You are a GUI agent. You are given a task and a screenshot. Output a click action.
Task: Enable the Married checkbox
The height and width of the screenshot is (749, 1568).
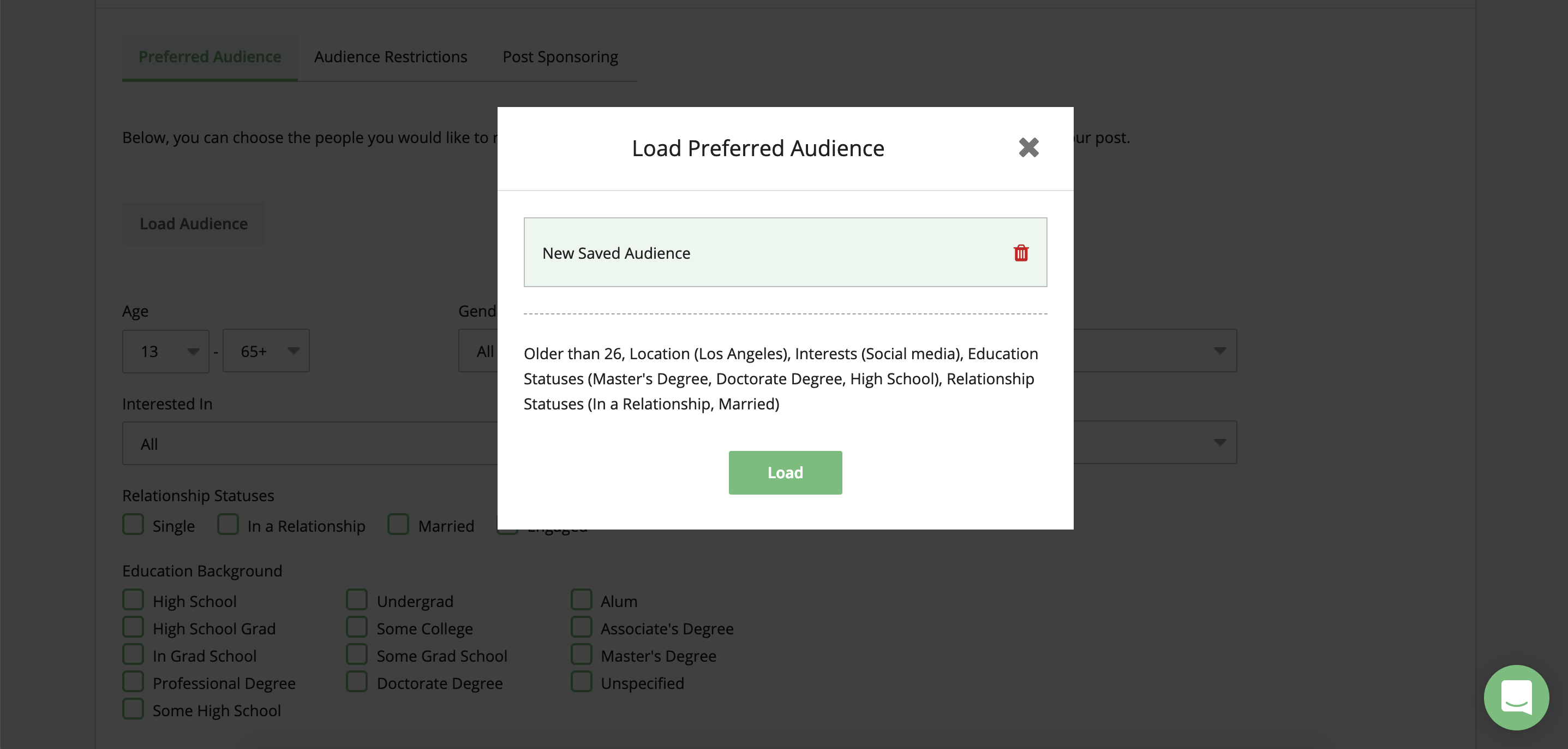pos(398,524)
